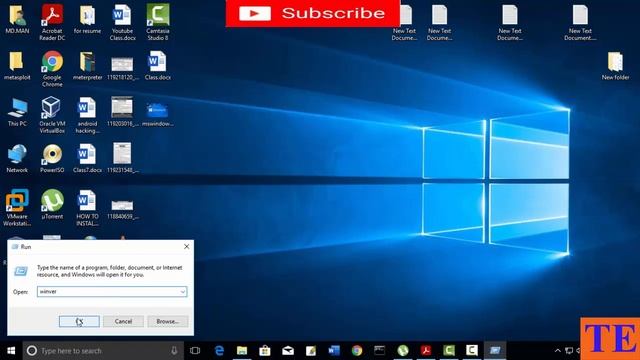Image resolution: width=640 pixels, height=360 pixels.
Task: Launch Microsoft Edge from the taskbar
Action: [x=219, y=351]
